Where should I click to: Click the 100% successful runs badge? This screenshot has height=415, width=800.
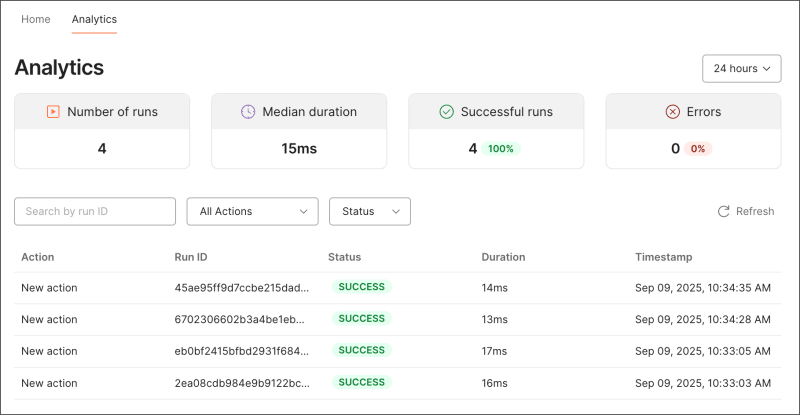[501, 149]
